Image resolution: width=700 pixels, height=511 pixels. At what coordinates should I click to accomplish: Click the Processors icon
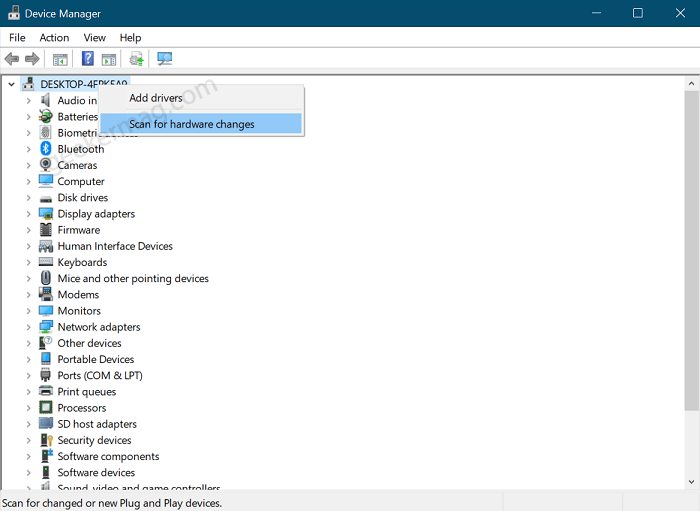coord(46,407)
